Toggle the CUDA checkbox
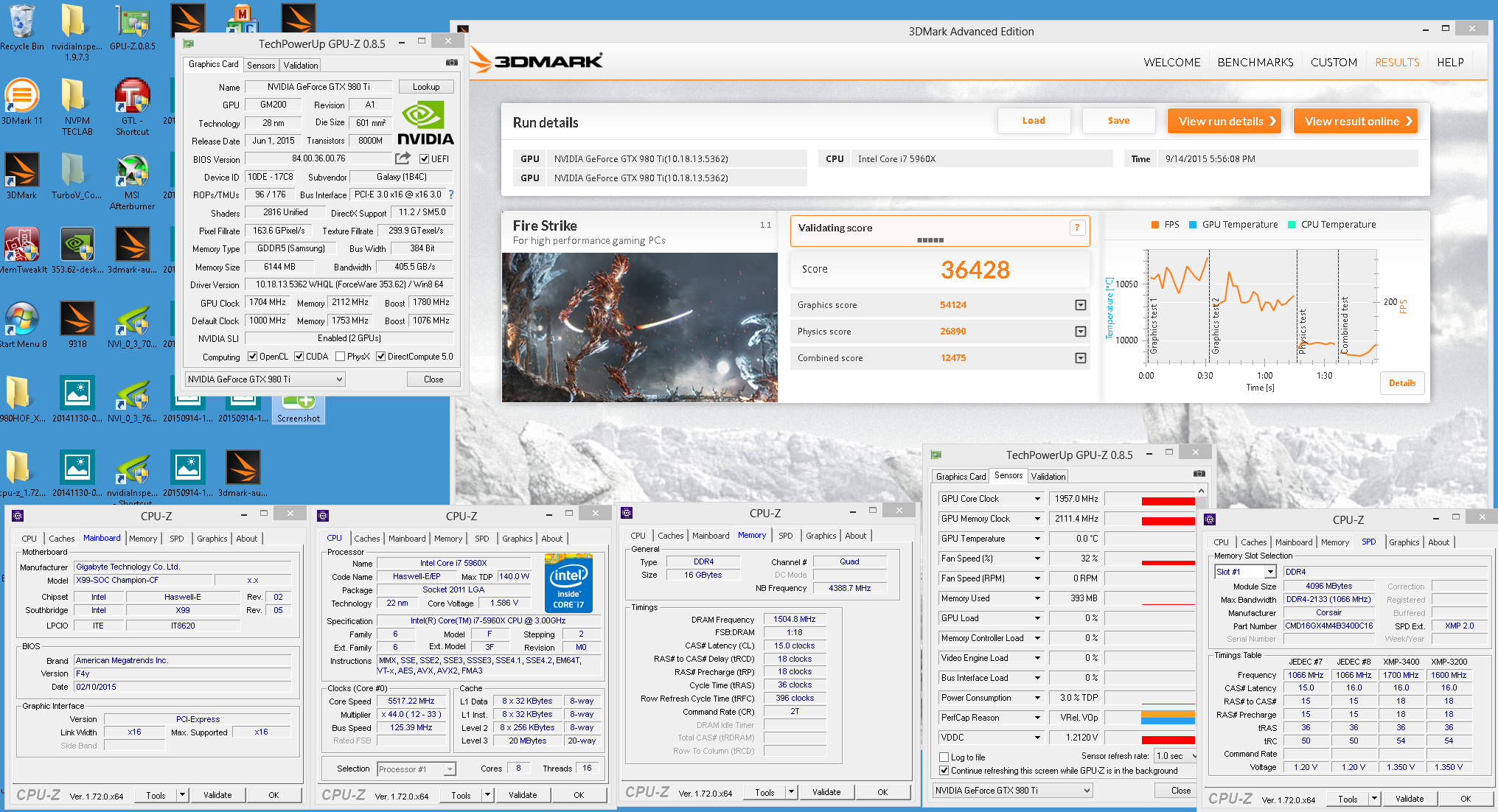Viewport: 1498px width, 812px height. [299, 357]
